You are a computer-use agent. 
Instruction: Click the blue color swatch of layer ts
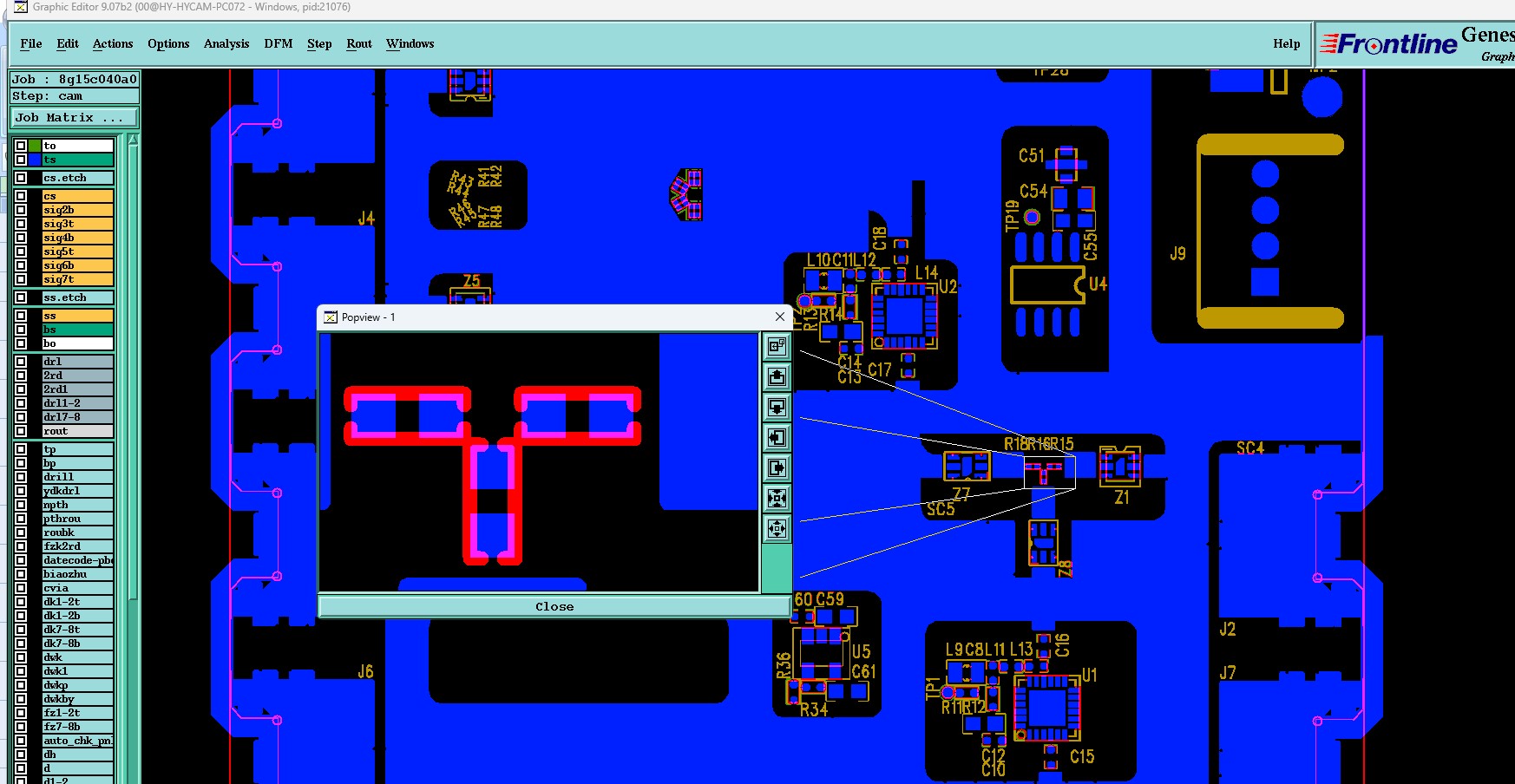tap(35, 160)
